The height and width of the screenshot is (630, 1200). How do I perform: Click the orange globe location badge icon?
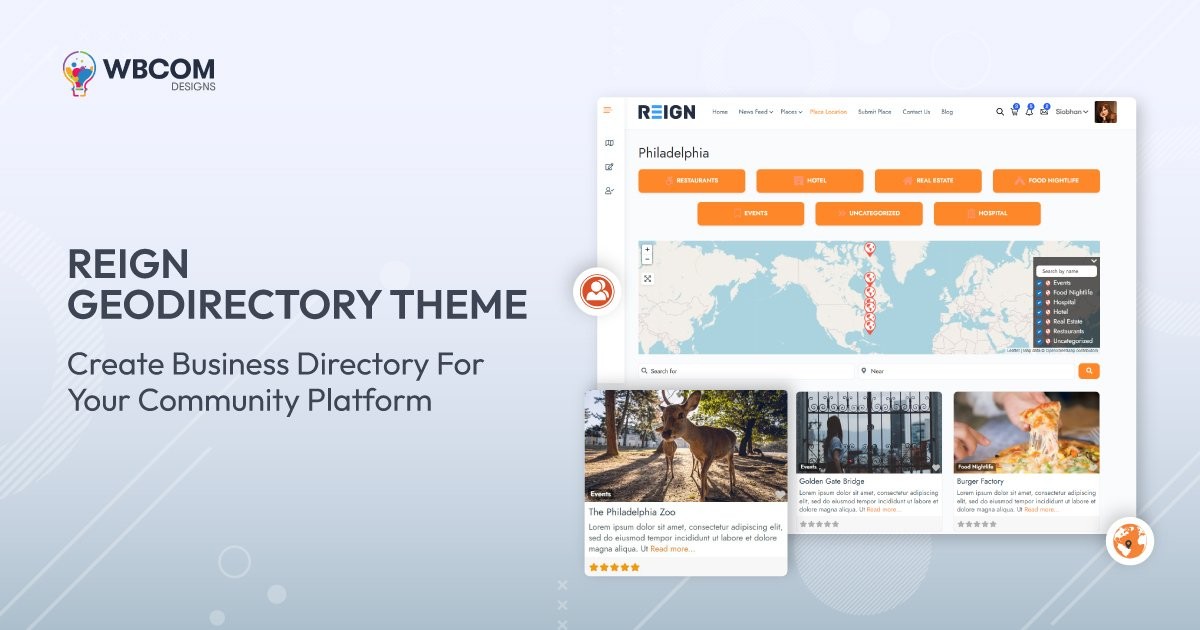point(1131,542)
